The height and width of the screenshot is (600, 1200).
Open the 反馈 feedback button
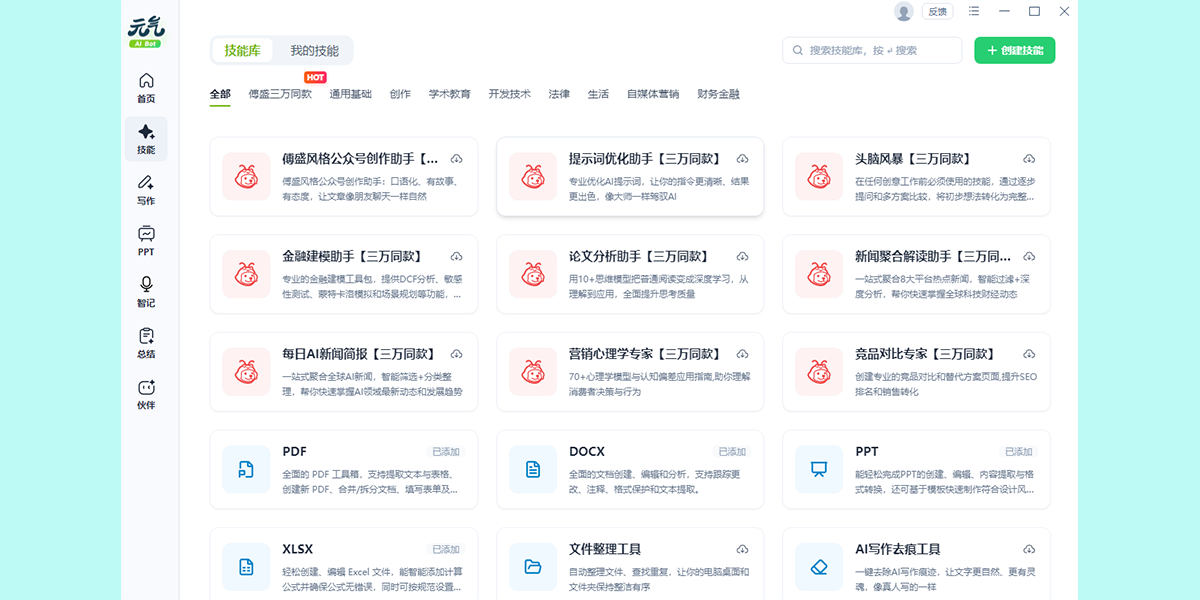coord(936,11)
